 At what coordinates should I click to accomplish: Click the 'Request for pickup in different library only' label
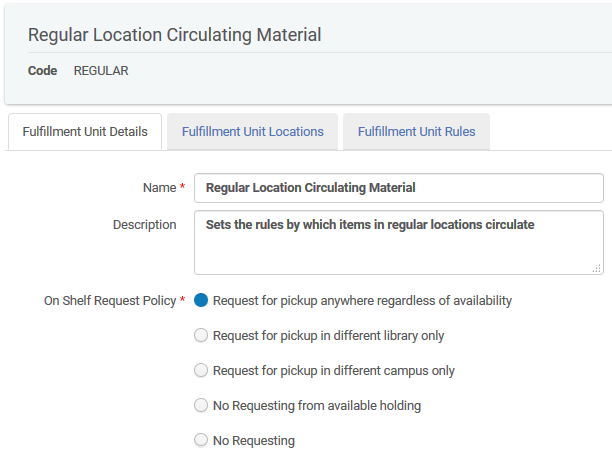328,335
